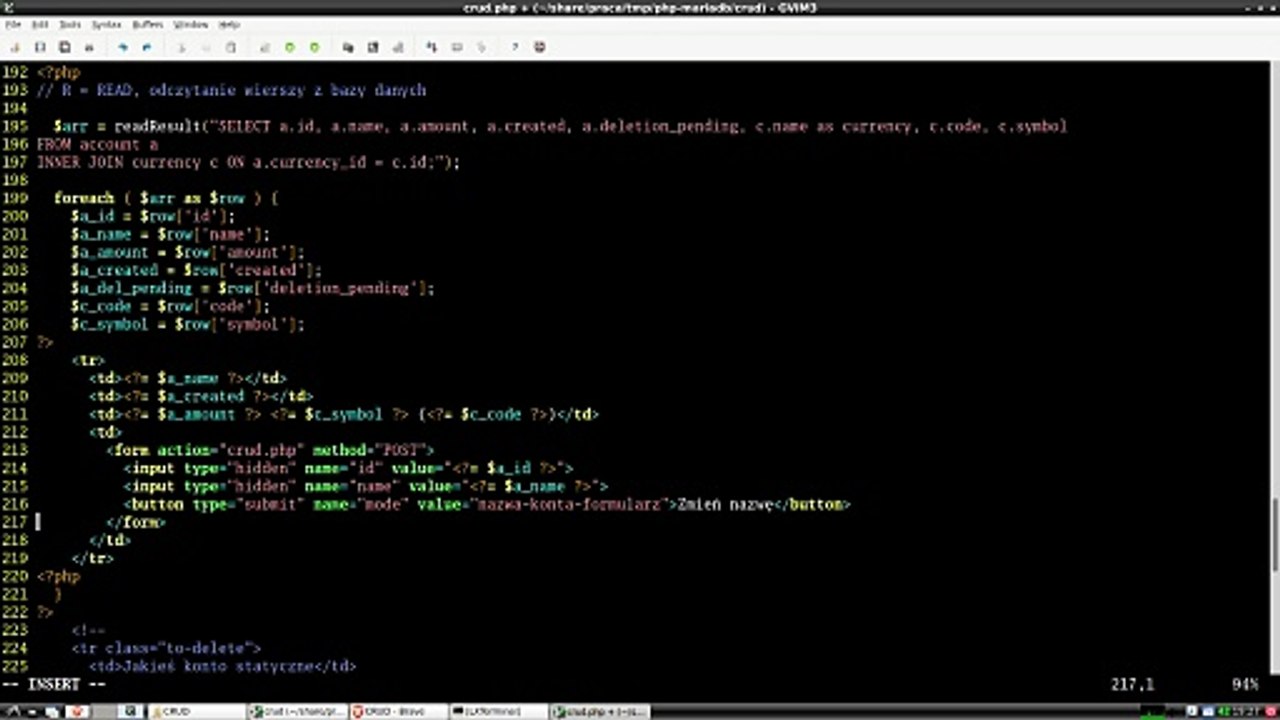Click the Save all files toolbar icon

tap(64, 47)
